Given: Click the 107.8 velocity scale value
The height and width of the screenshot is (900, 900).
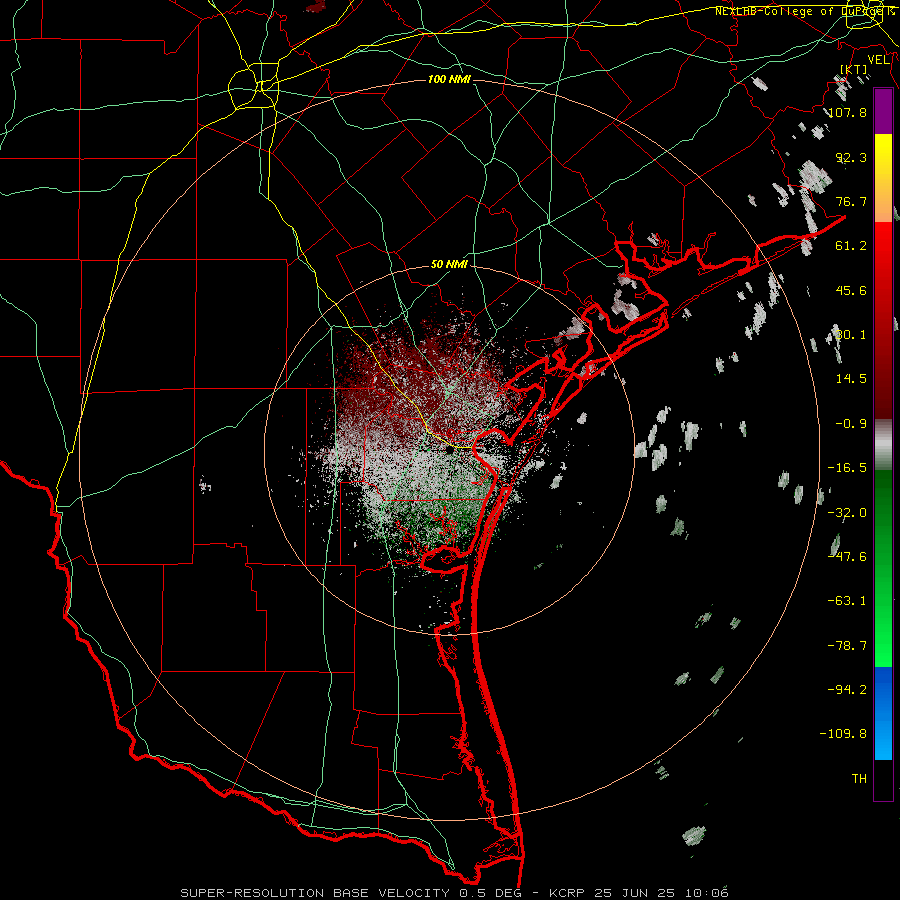Looking at the screenshot, I should [x=848, y=112].
